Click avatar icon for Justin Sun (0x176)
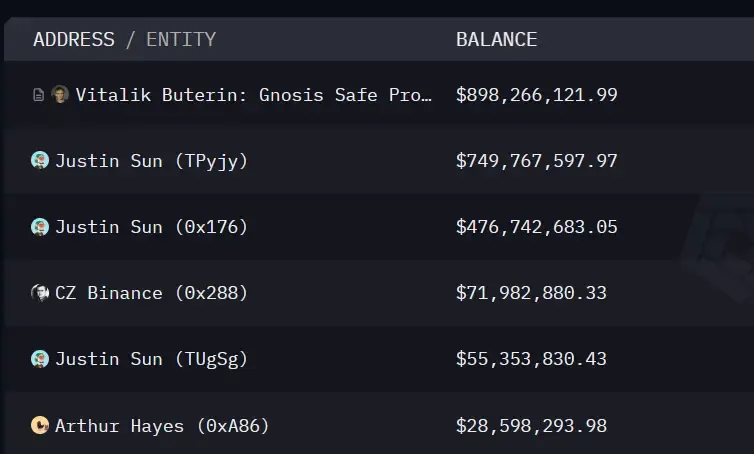The width and height of the screenshot is (754, 454). tap(40, 227)
